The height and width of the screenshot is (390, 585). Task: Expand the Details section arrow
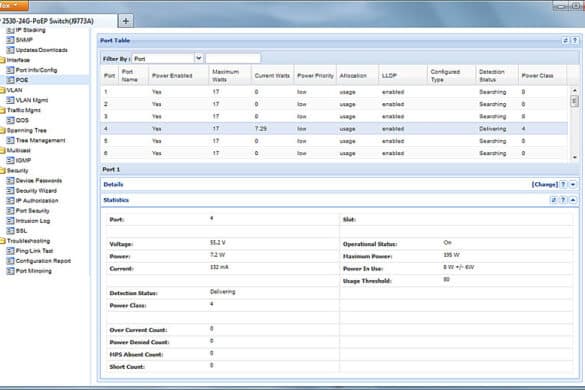click(x=573, y=184)
